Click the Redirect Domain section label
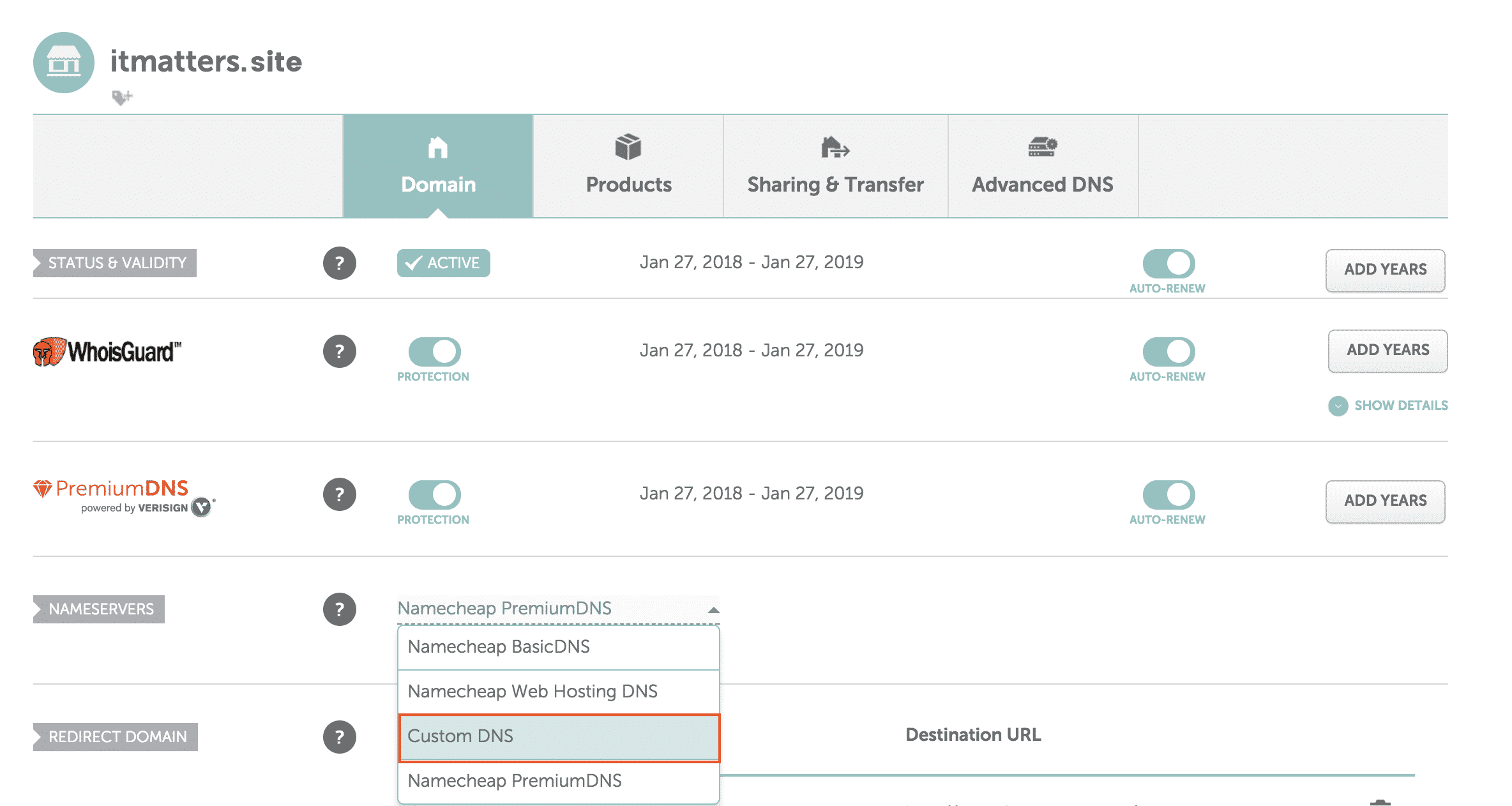The width and height of the screenshot is (1512, 806). pos(116,737)
